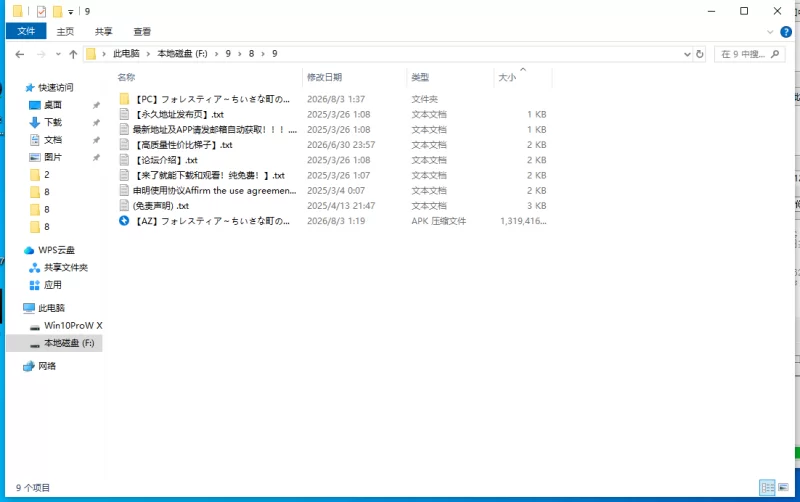
Task: Click breadcrumb folder 8 in address bar
Action: click(x=251, y=54)
